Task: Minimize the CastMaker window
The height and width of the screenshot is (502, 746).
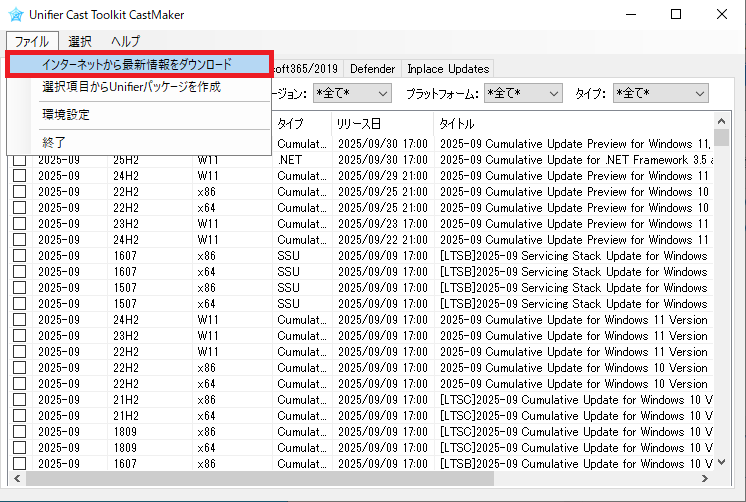Action: pyautogui.click(x=629, y=15)
